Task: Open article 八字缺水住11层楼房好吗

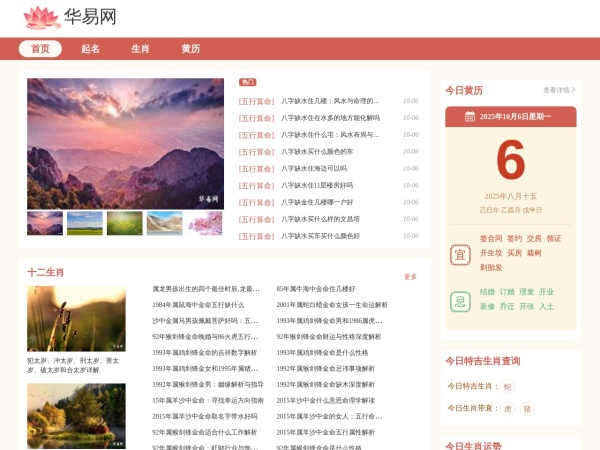Action: coord(317,185)
